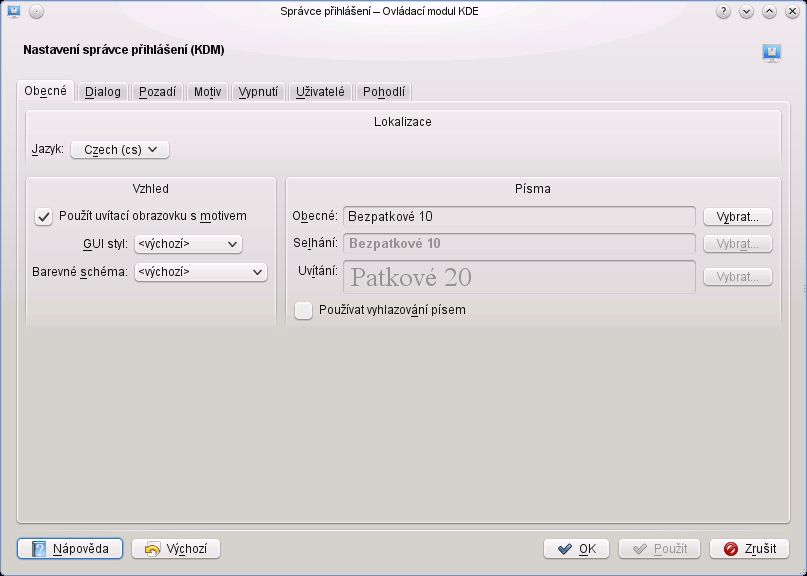The image size is (807, 576).
Task: Click the Selhání font preview field
Action: (x=519, y=243)
